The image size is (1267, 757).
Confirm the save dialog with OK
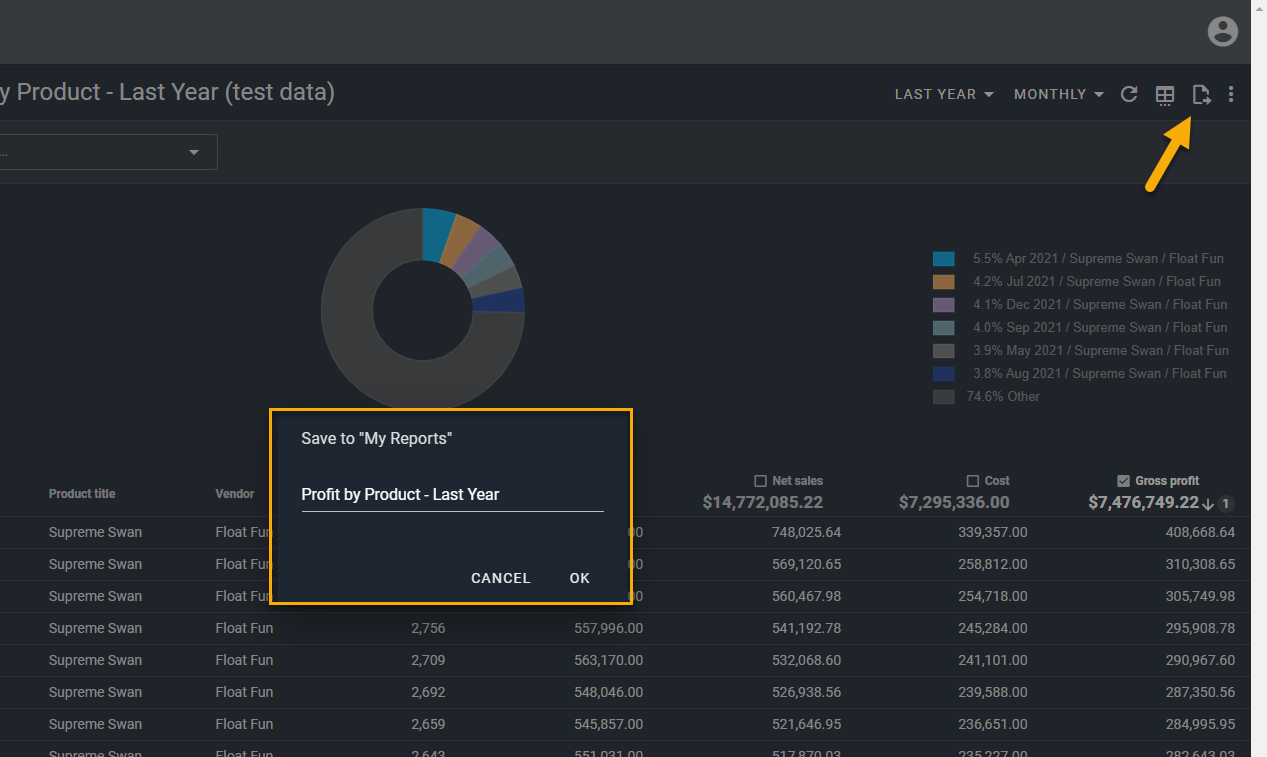click(580, 578)
